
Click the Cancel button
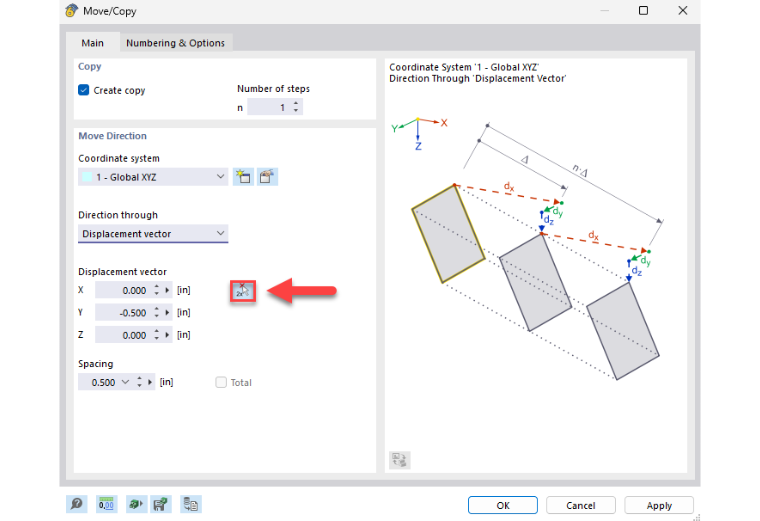click(581, 505)
